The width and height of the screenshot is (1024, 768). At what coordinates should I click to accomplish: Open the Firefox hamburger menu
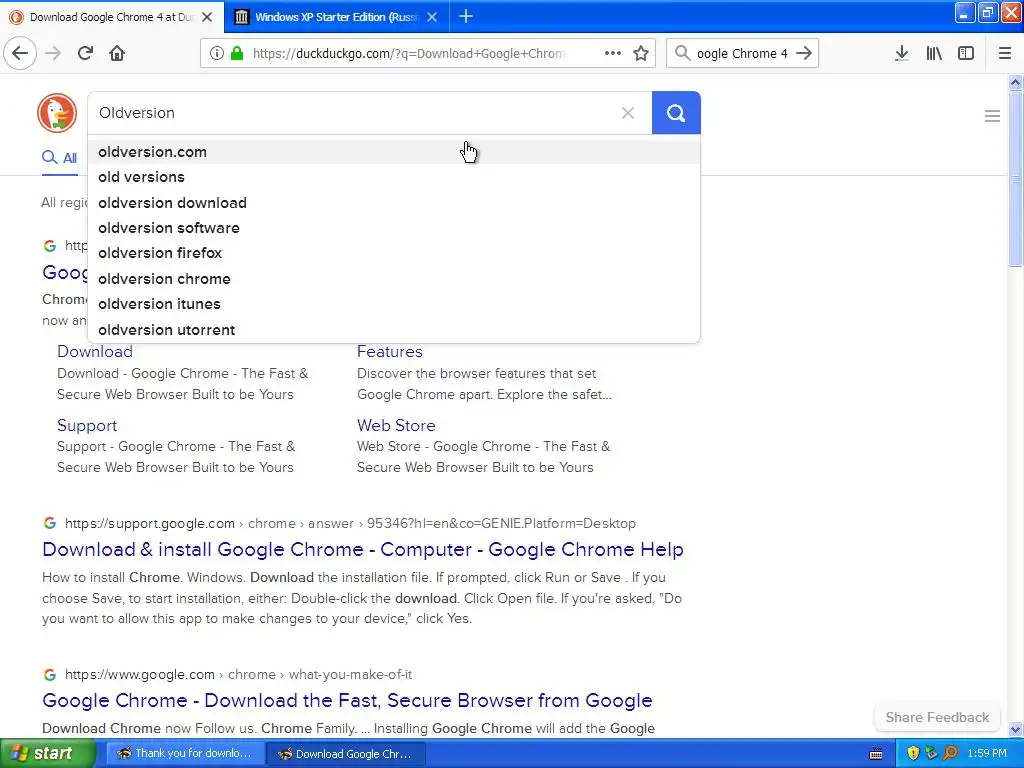click(1004, 53)
